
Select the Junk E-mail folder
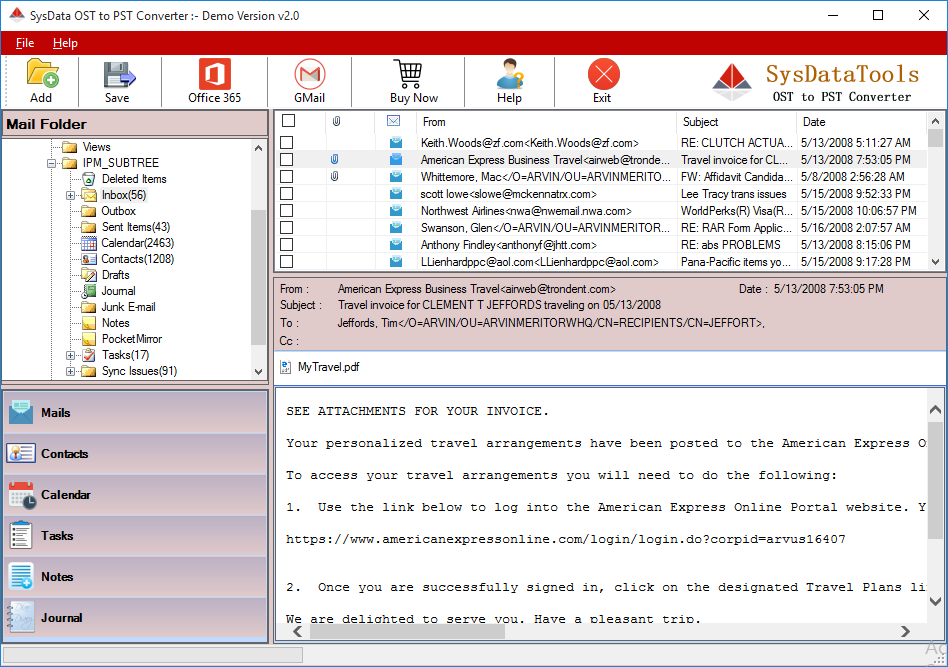point(128,307)
